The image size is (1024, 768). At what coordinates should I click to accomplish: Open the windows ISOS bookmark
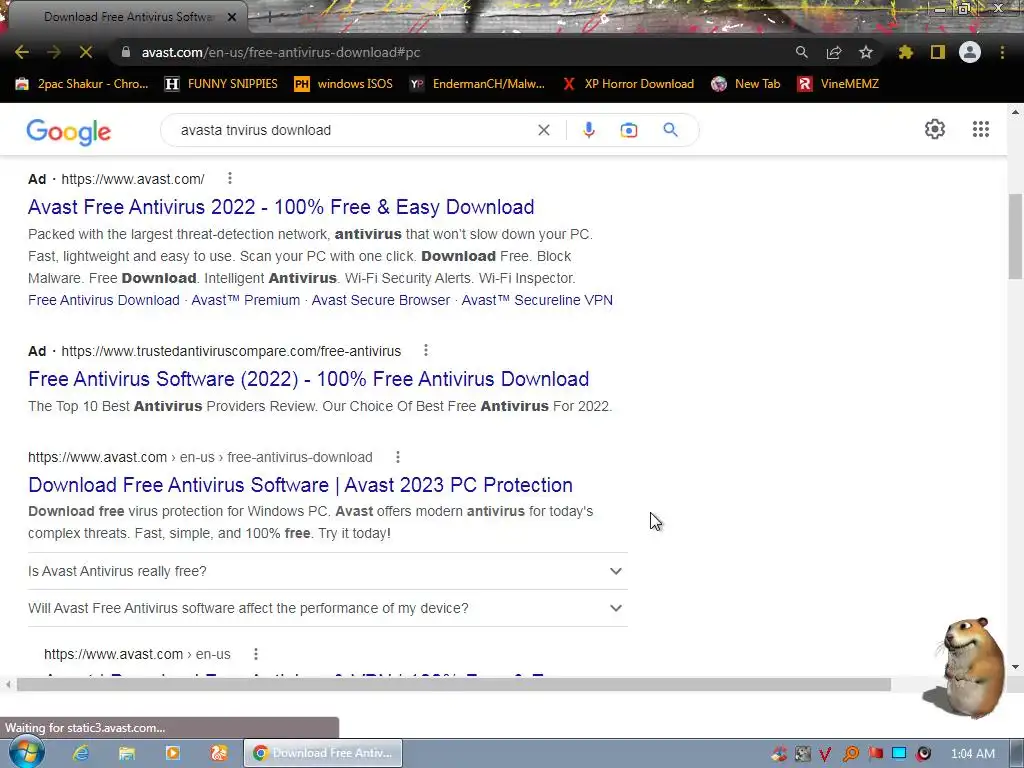(344, 84)
